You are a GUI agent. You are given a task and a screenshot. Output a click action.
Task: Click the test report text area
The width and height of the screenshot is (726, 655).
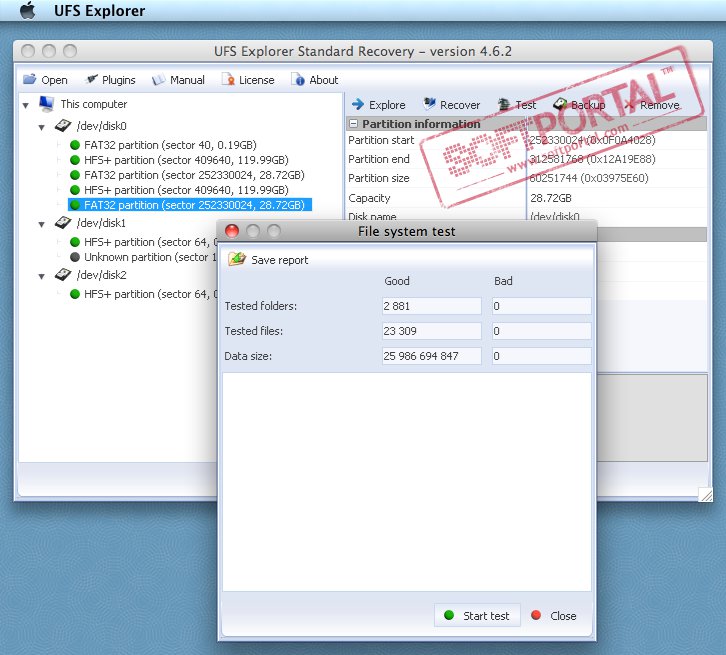pyautogui.click(x=407, y=482)
